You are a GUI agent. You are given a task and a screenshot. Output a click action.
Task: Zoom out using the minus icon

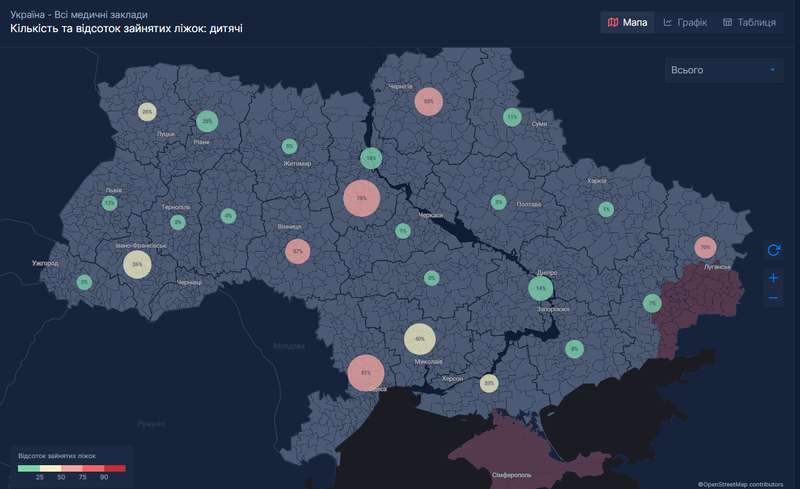click(773, 298)
